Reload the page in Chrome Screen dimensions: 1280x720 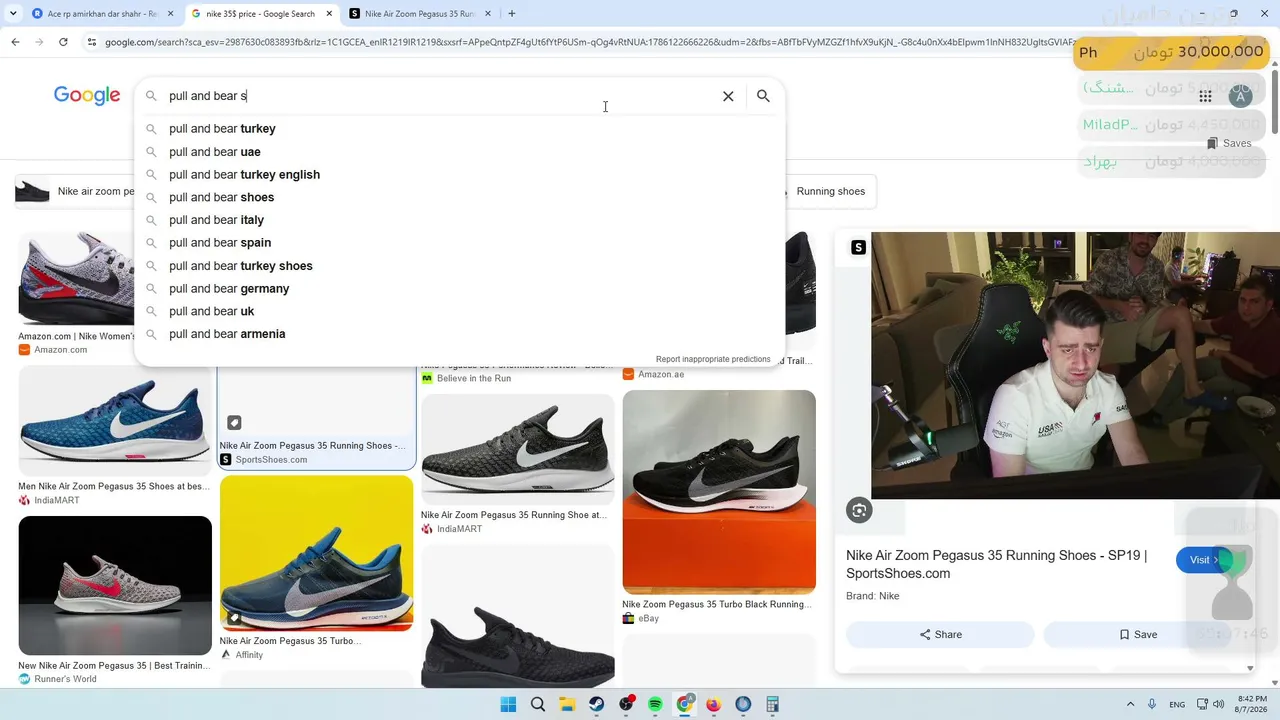[63, 42]
